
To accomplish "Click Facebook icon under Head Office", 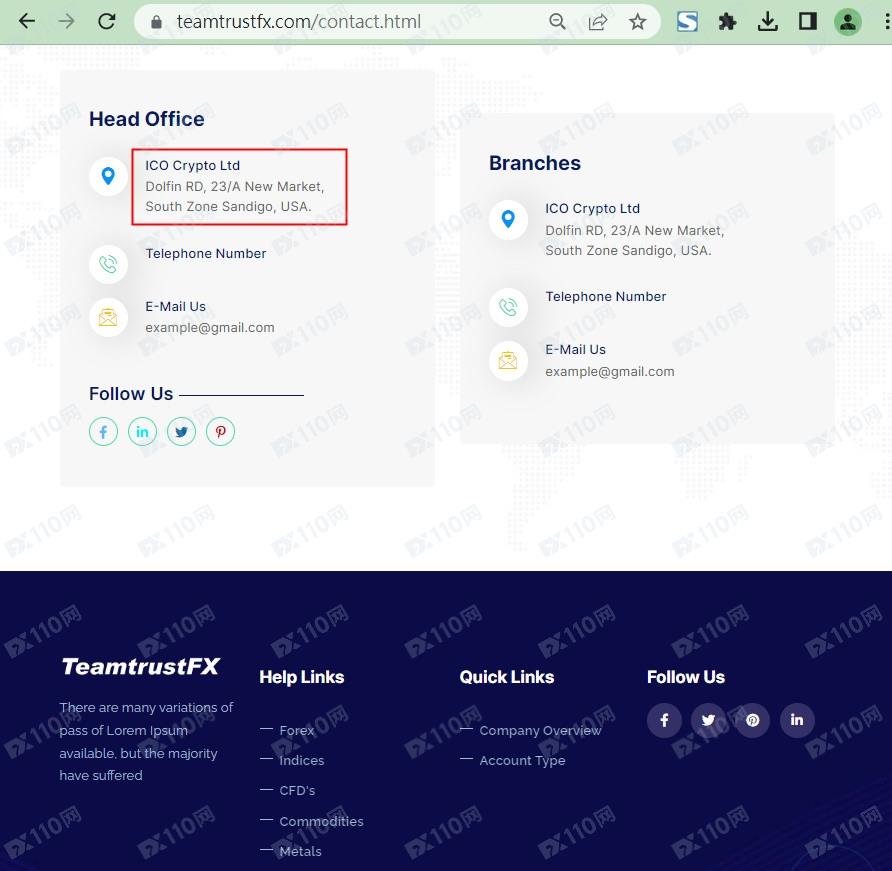I will (104, 432).
